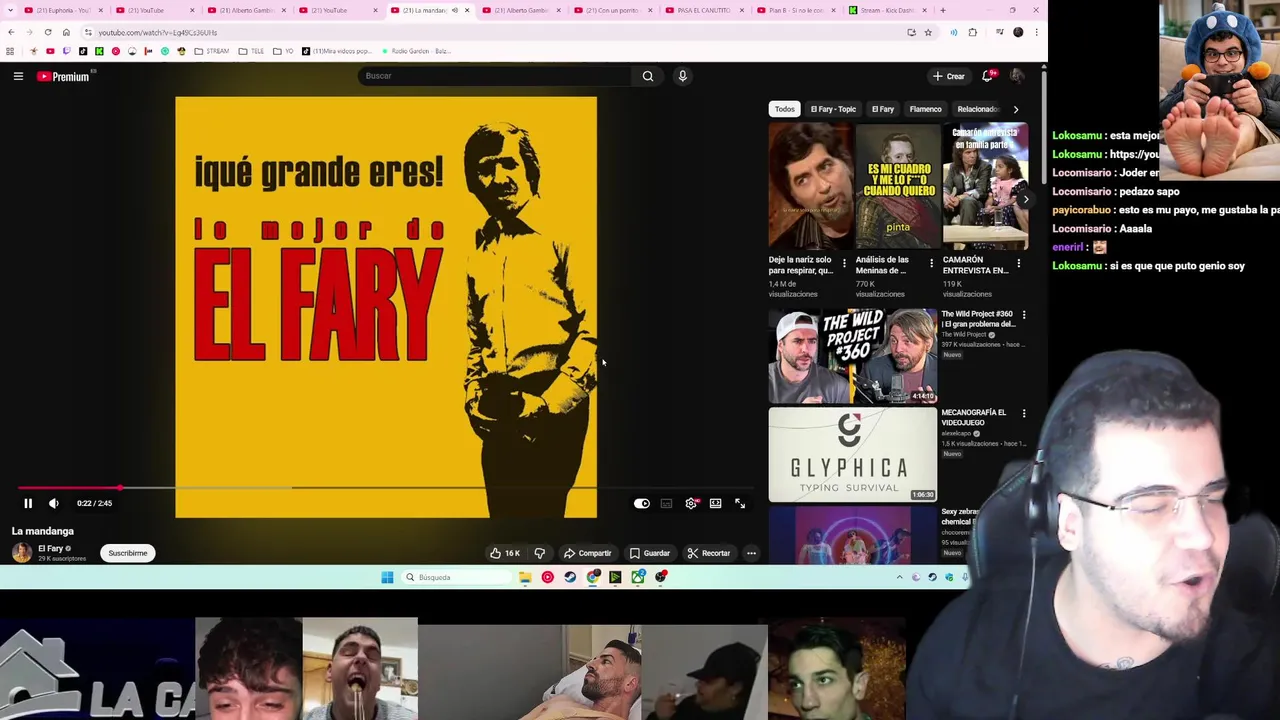Image resolution: width=1280 pixels, height=720 pixels.
Task: Dislike the video with thumbs down
Action: (539, 553)
